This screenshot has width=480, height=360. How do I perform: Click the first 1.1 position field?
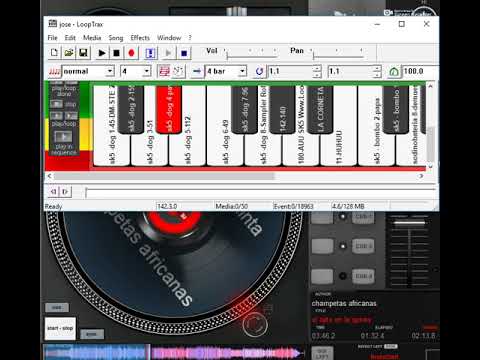(x=290, y=71)
